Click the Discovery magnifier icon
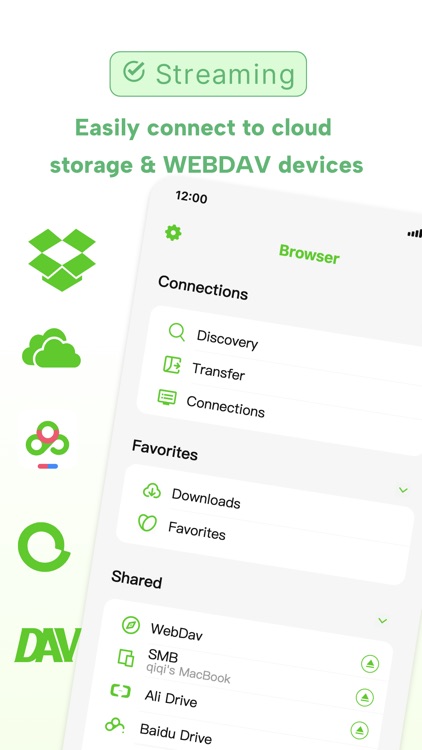 click(x=177, y=332)
